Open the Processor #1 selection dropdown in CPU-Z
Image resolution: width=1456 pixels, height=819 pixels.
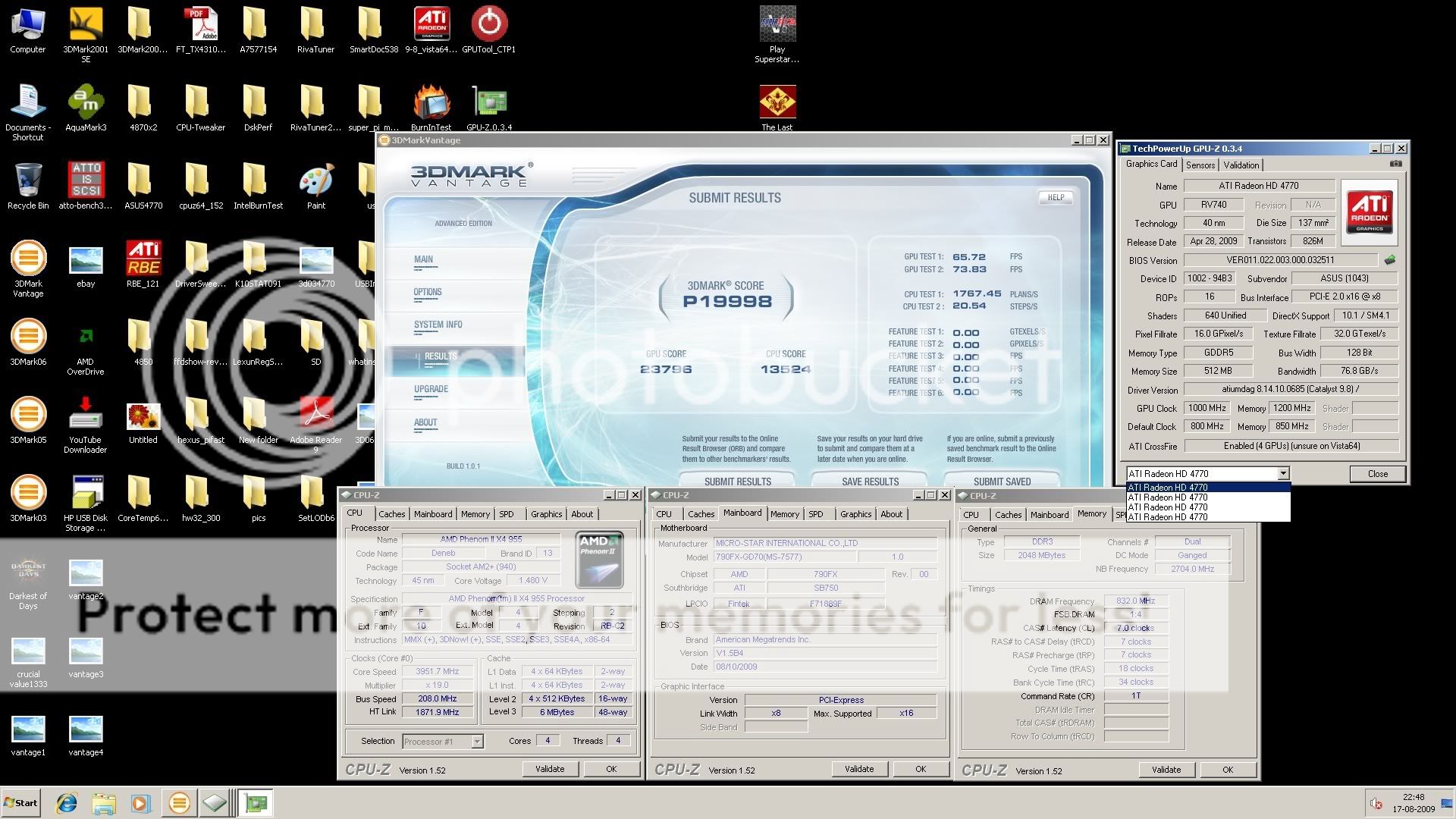pos(477,742)
